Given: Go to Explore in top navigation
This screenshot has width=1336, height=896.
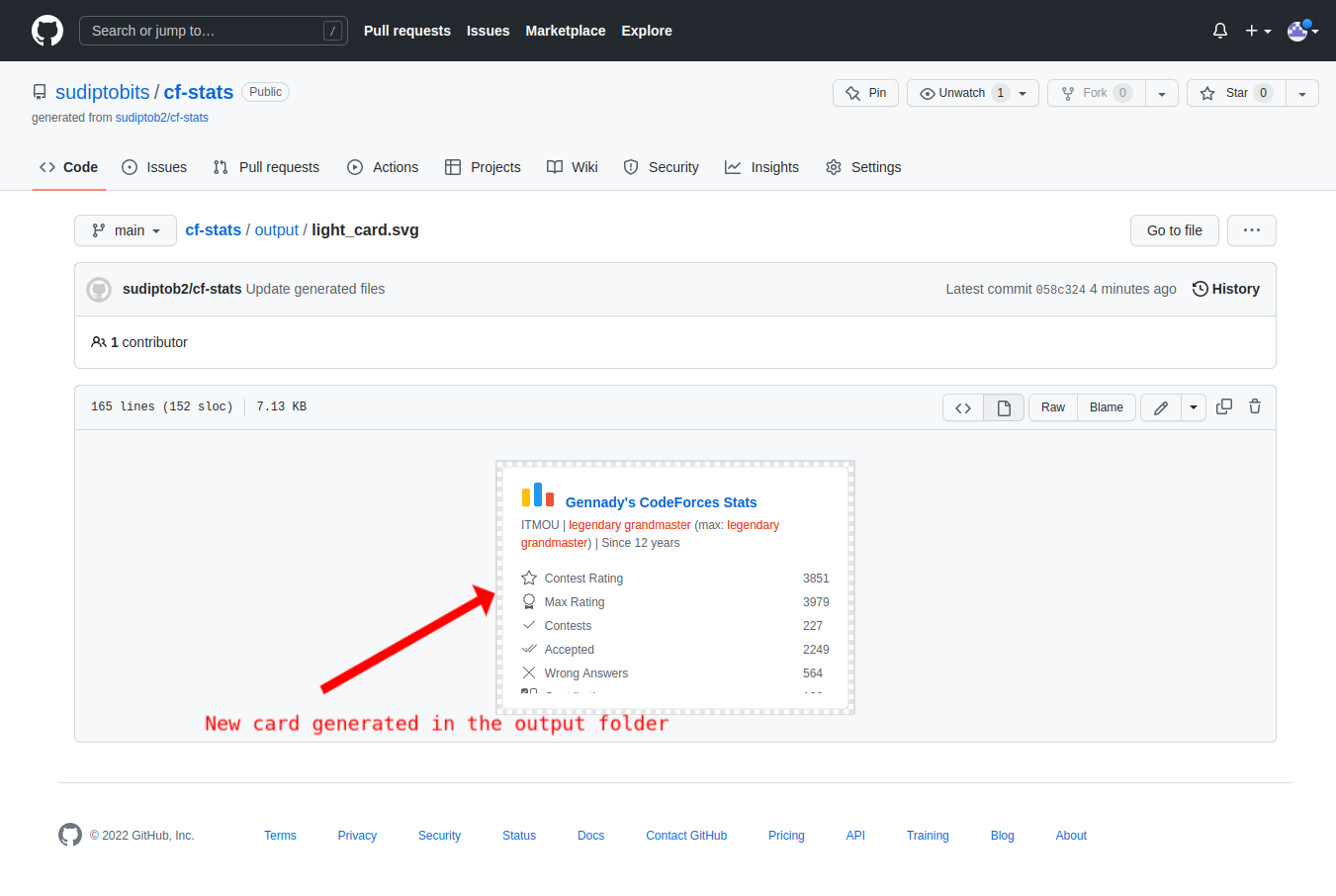Looking at the screenshot, I should point(647,31).
